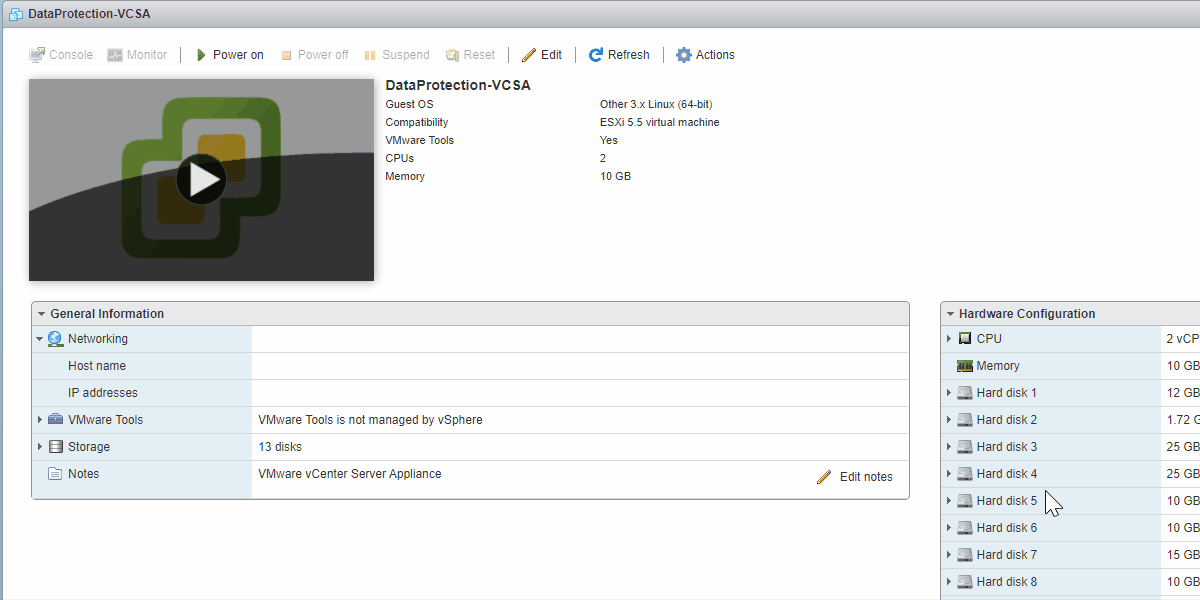Viewport: 1200px width, 600px height.
Task: Click the Monitor toolbar icon
Action: tap(115, 55)
